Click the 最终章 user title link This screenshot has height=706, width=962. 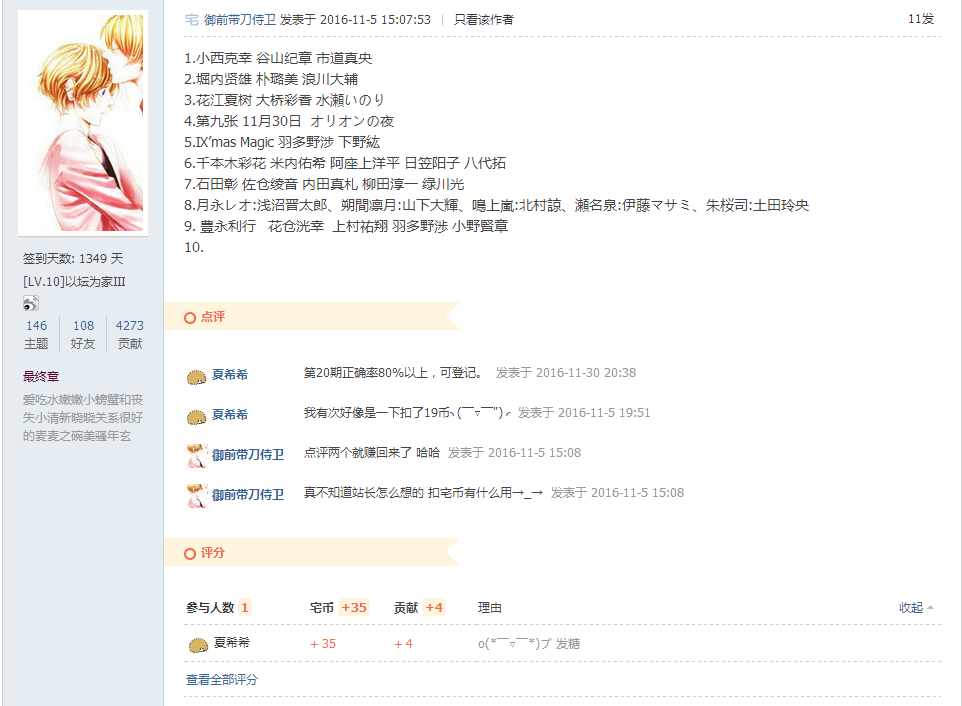tap(41, 377)
